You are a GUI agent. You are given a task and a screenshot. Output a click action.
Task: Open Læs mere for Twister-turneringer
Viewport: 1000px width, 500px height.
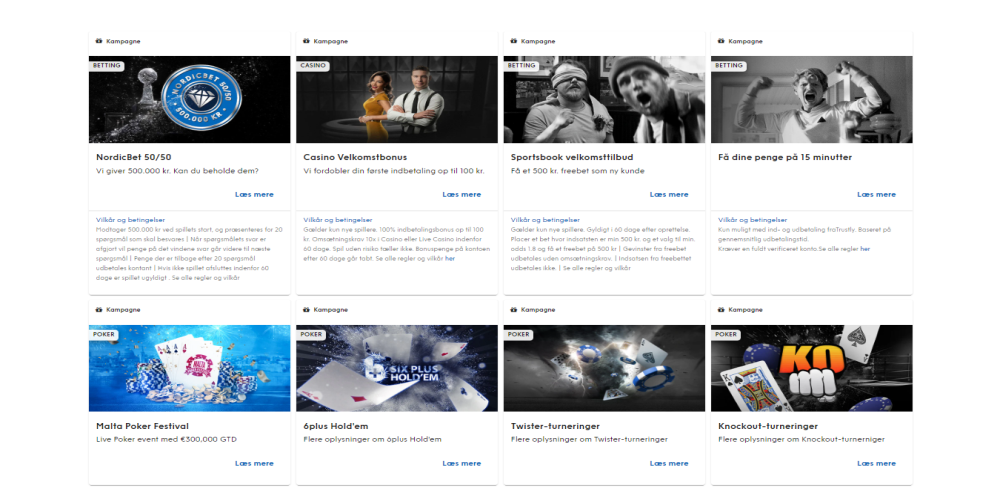pos(669,464)
